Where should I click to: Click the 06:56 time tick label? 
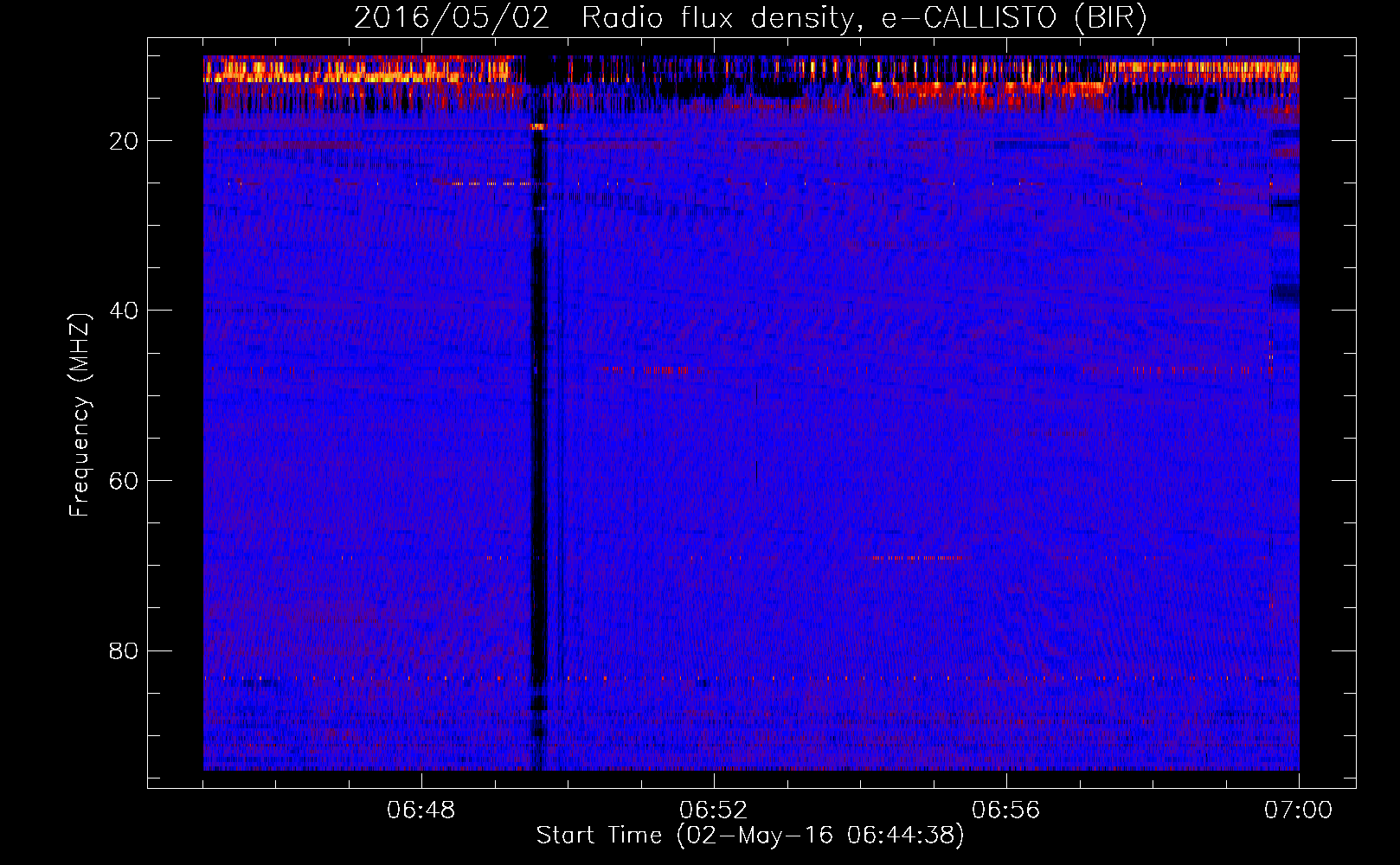point(1006,811)
